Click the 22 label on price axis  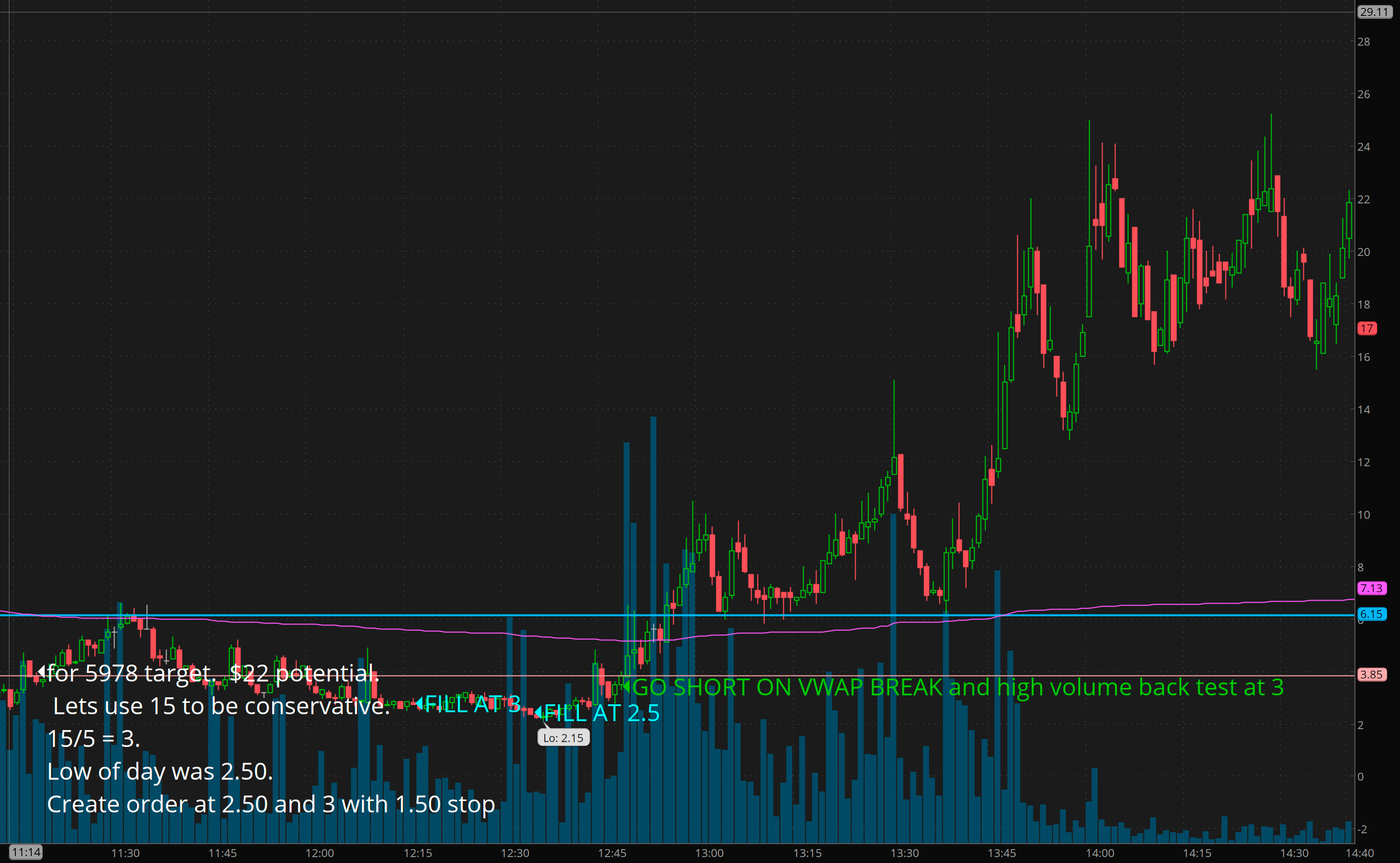coord(1363,199)
